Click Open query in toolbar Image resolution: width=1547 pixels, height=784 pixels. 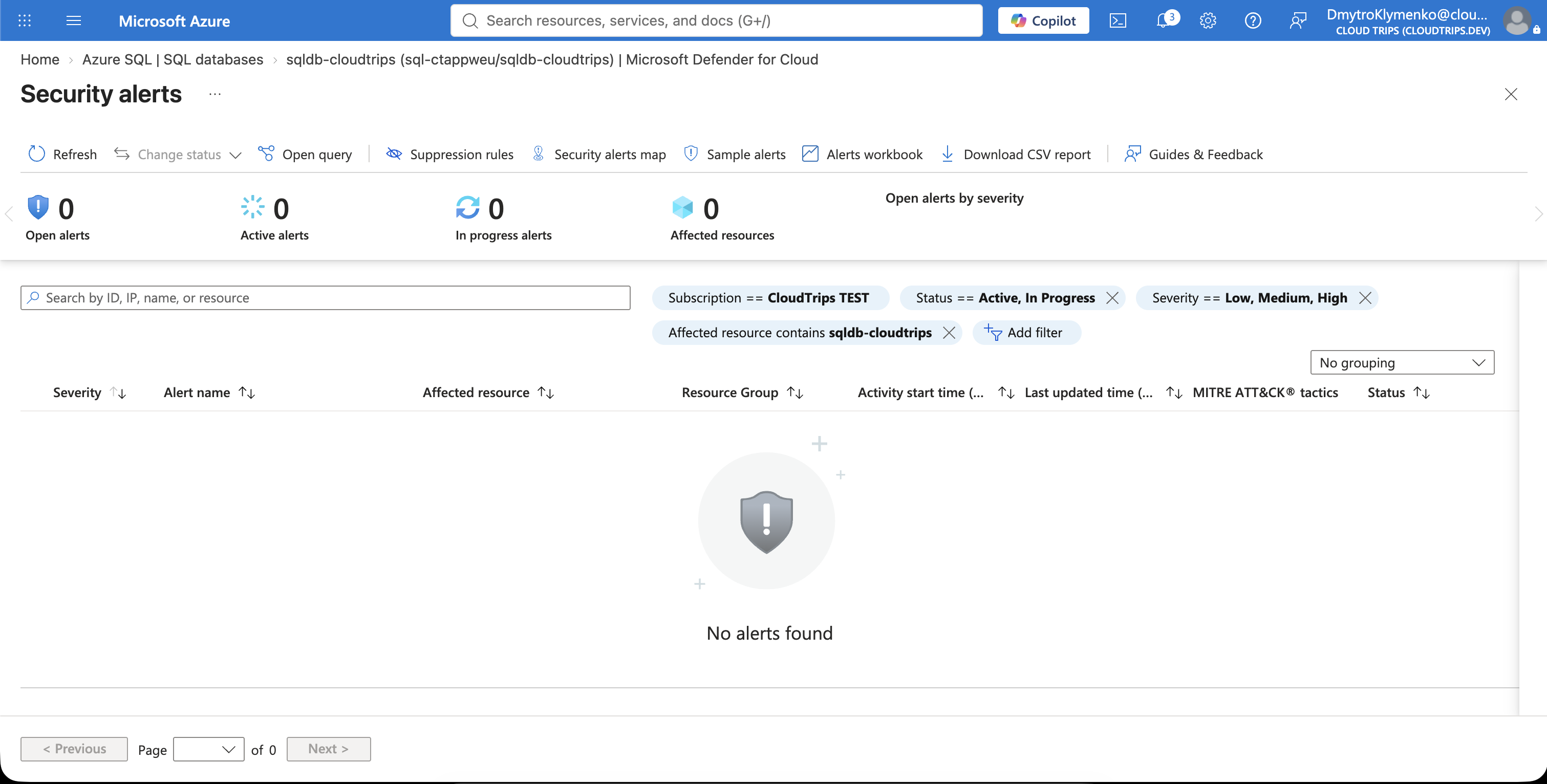(x=305, y=154)
